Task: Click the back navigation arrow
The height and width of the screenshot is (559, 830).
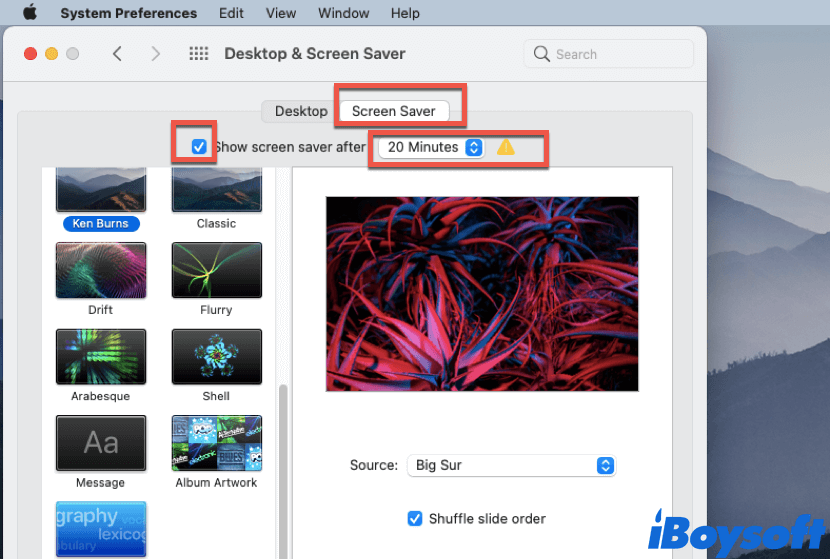Action: pos(117,54)
